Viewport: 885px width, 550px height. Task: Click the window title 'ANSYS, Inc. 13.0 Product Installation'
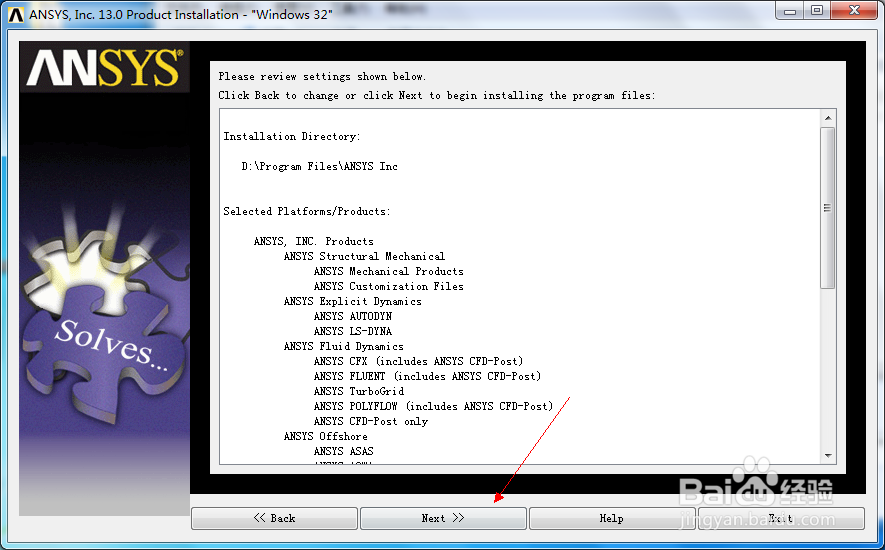181,15
